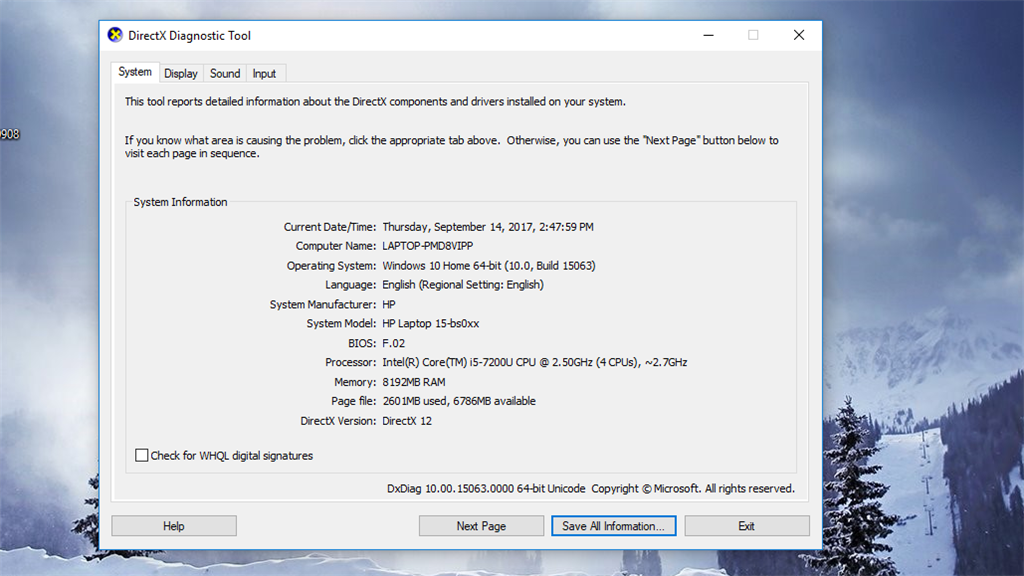Click page file value '2601MB used'
The height and width of the screenshot is (576, 1024).
(x=415, y=401)
